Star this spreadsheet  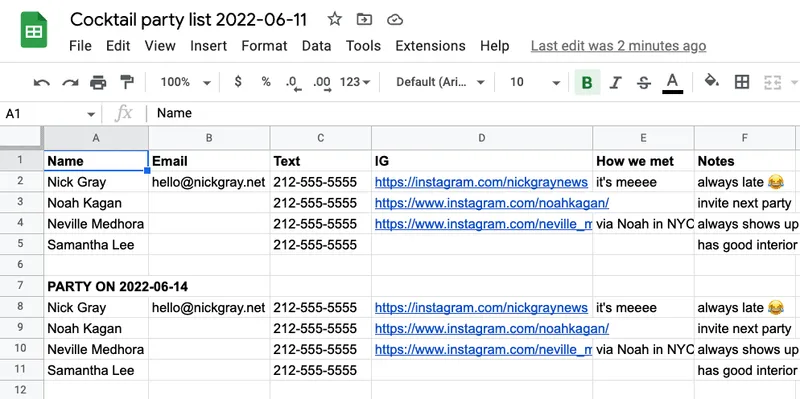(x=335, y=19)
